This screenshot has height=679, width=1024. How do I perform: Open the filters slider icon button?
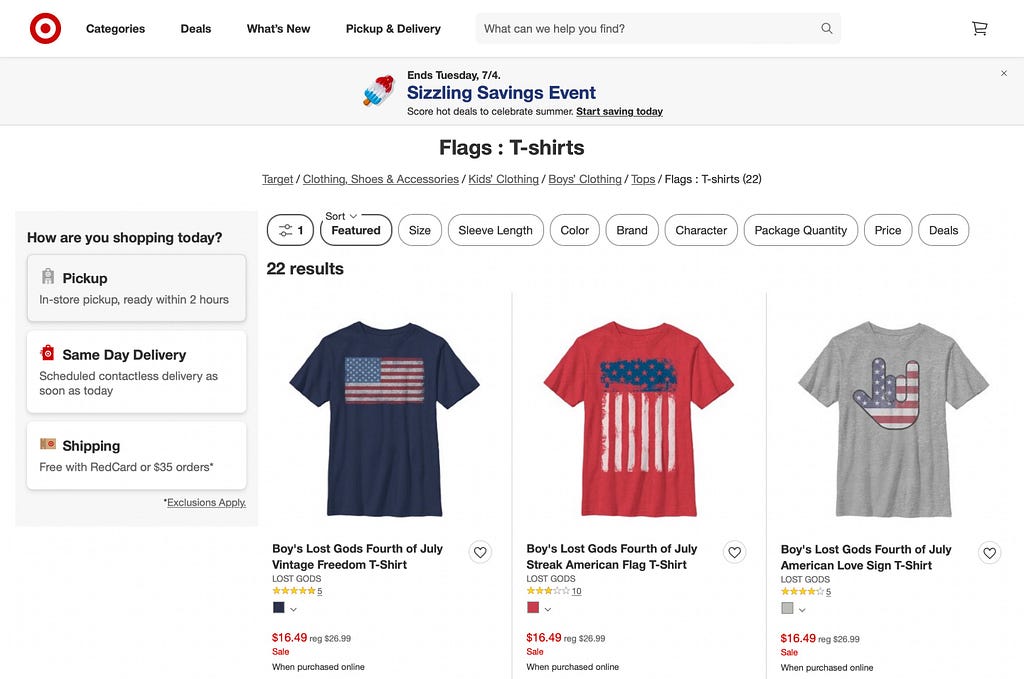click(291, 230)
